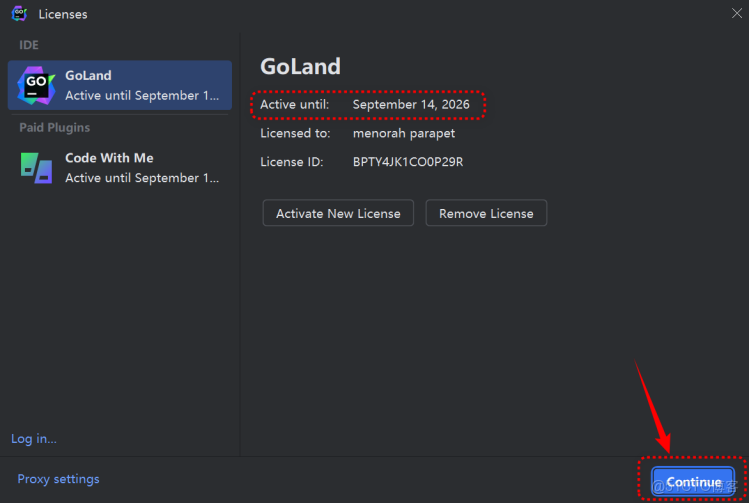Screen dimensions: 750x504
Task: Open the Proxy settings link
Action: pos(58,479)
